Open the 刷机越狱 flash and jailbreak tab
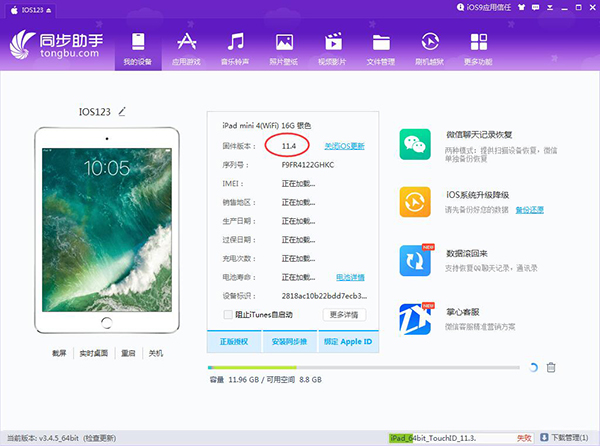 (x=430, y=49)
